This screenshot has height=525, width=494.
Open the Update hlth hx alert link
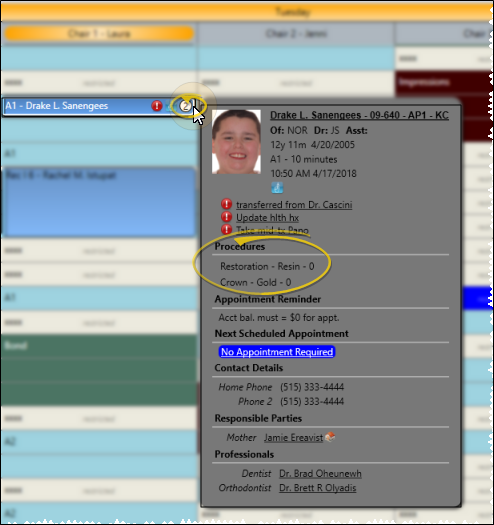click(x=267, y=218)
